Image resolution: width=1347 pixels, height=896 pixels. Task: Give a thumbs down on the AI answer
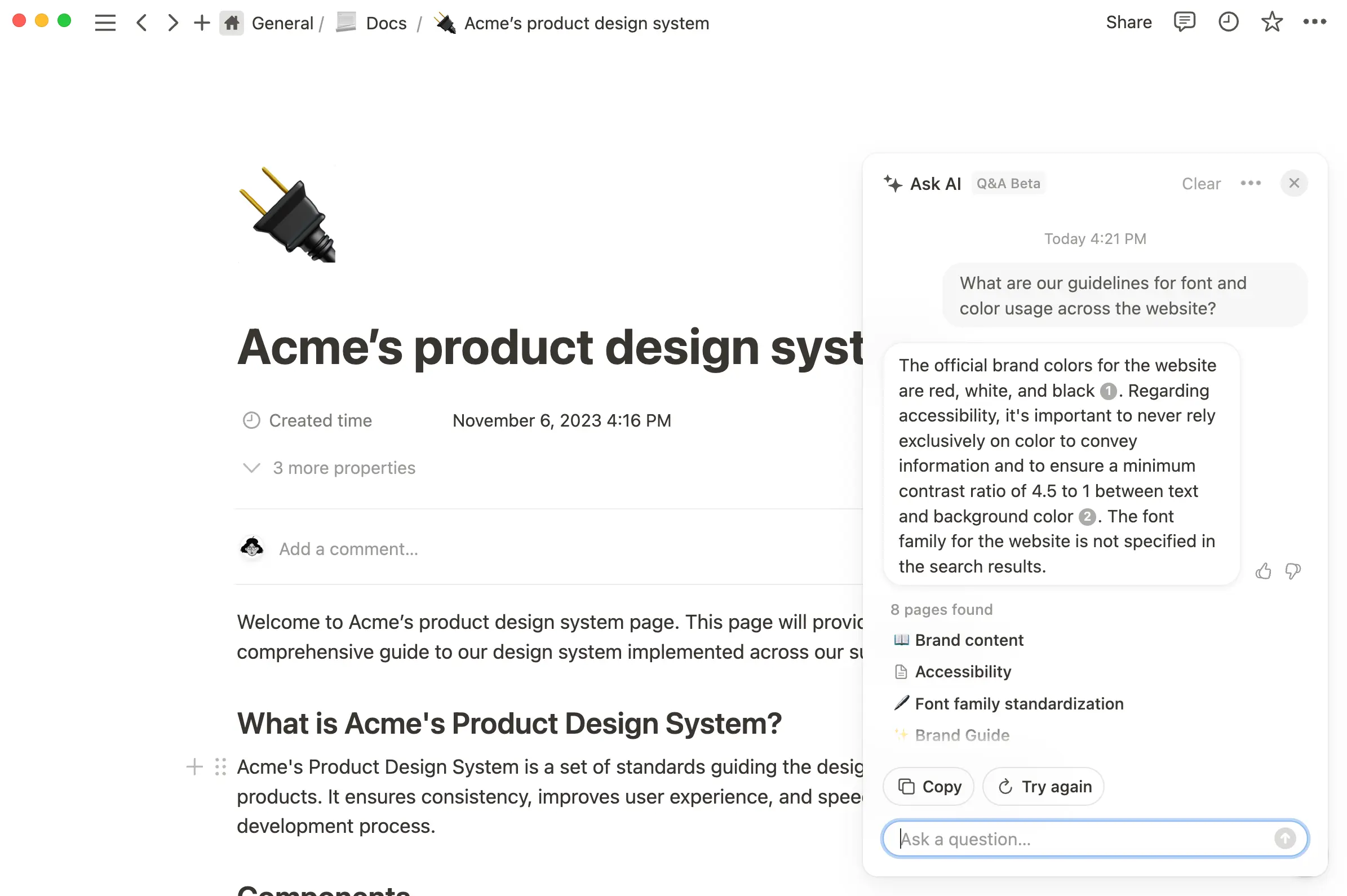[x=1293, y=571]
